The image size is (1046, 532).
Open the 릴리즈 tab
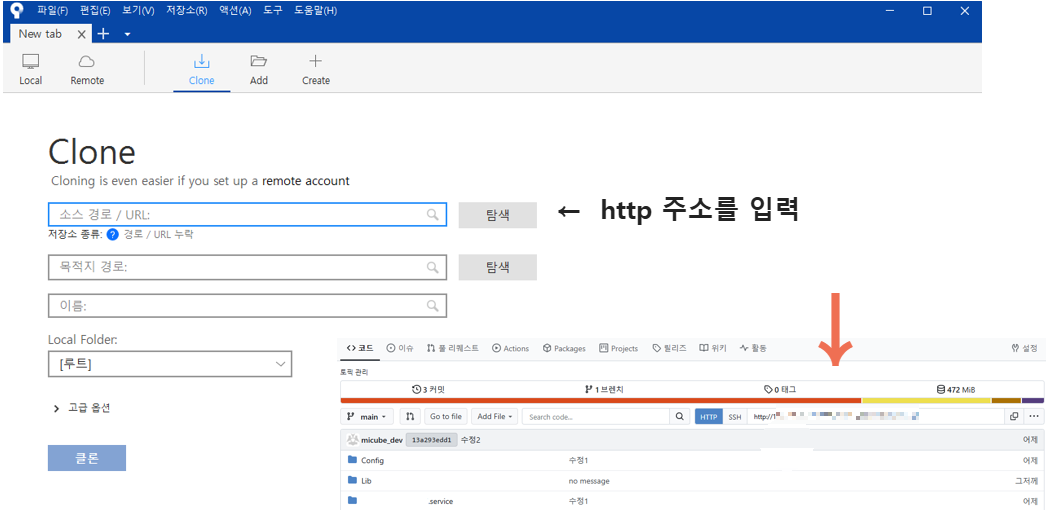click(x=669, y=348)
